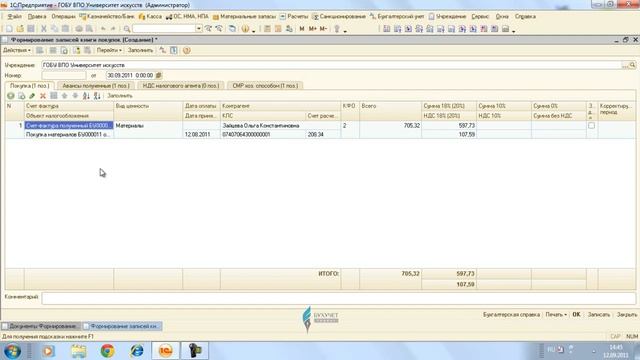Image resolution: width=640 pixels, height=360 pixels.
Task: Switch to НДС налогового агента tab
Action: (x=181, y=86)
